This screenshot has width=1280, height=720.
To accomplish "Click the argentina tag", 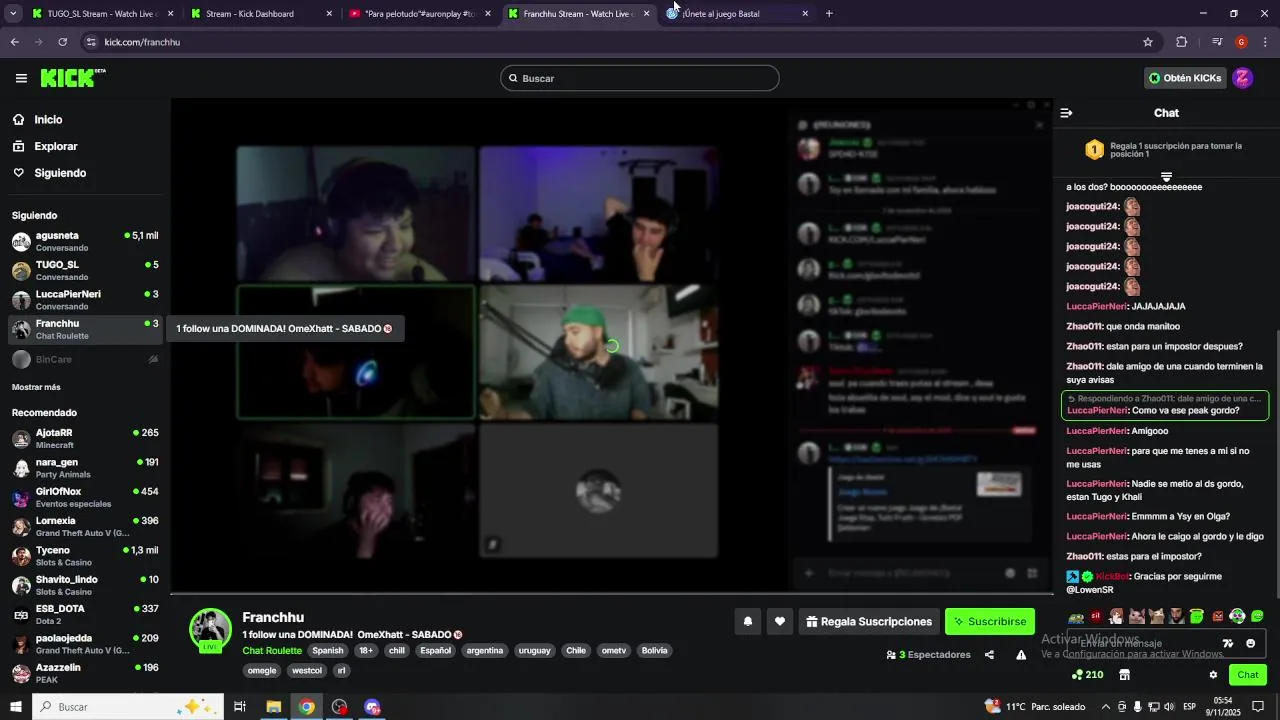I will pos(485,651).
